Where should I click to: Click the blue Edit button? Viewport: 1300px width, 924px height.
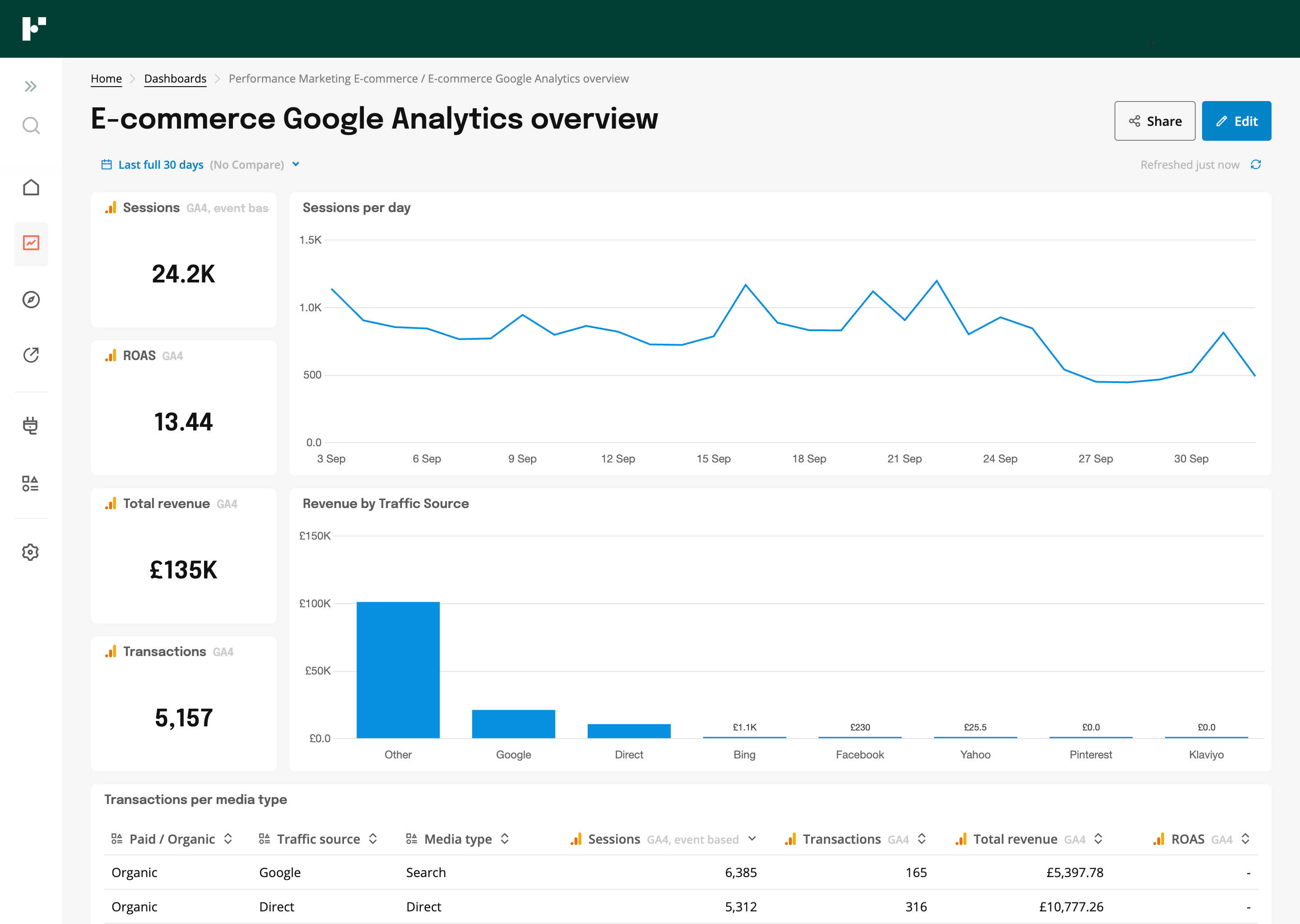pos(1236,120)
